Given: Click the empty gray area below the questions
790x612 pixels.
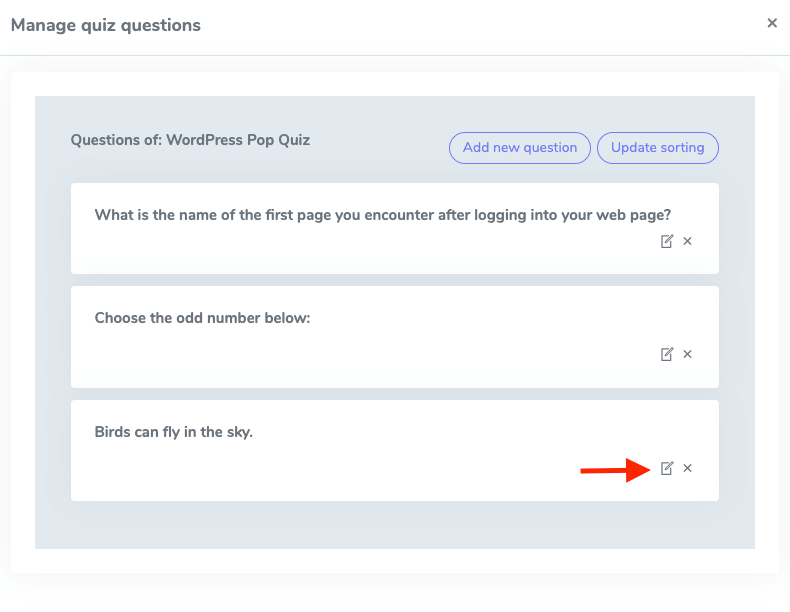Looking at the screenshot, I should 394,525.
